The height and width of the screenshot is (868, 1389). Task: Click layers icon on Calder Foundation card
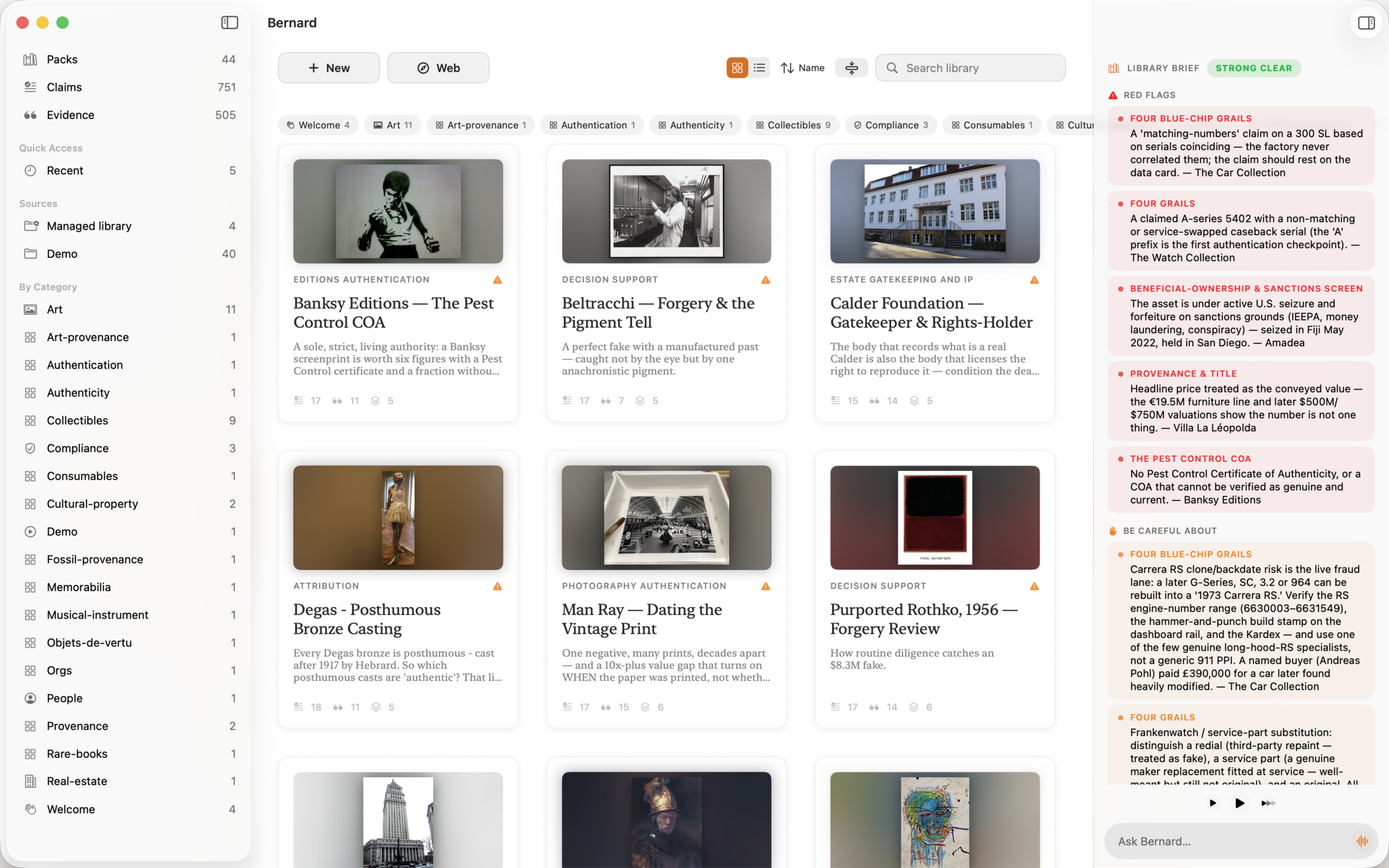pos(914,400)
